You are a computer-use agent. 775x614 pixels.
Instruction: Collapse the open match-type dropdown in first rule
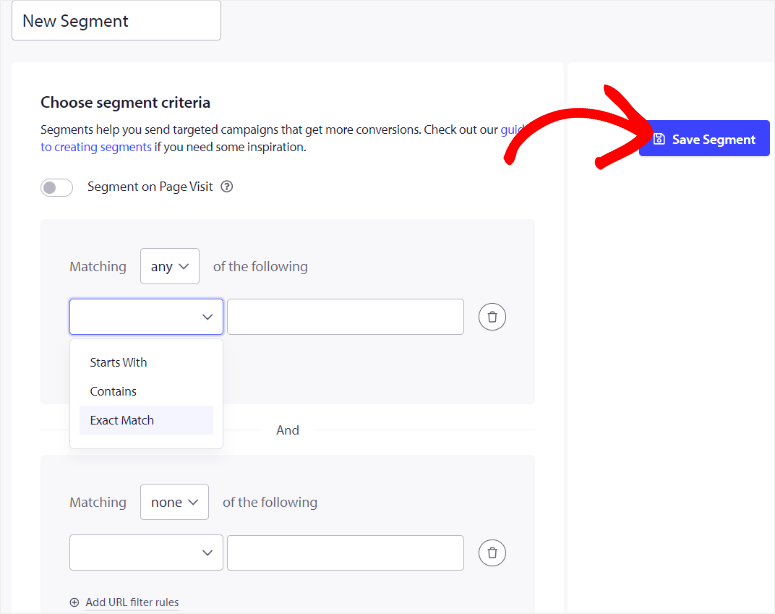(x=146, y=317)
